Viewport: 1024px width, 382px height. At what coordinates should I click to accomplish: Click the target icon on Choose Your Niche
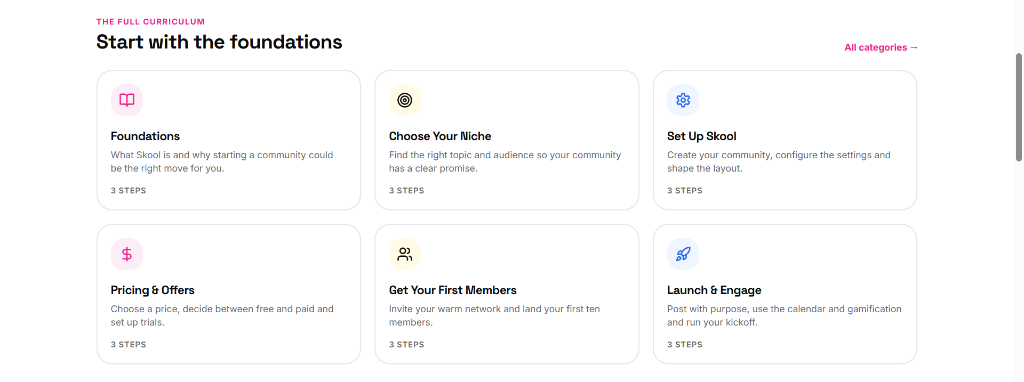[405, 100]
